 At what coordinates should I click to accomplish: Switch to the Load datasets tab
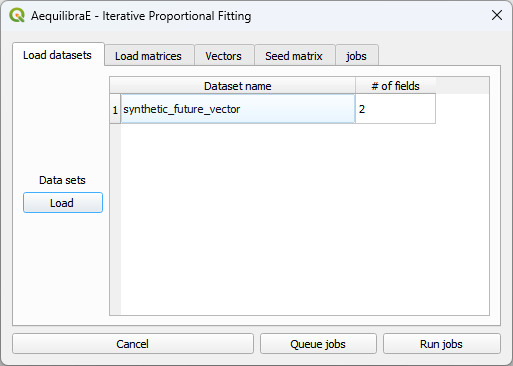(x=57, y=55)
